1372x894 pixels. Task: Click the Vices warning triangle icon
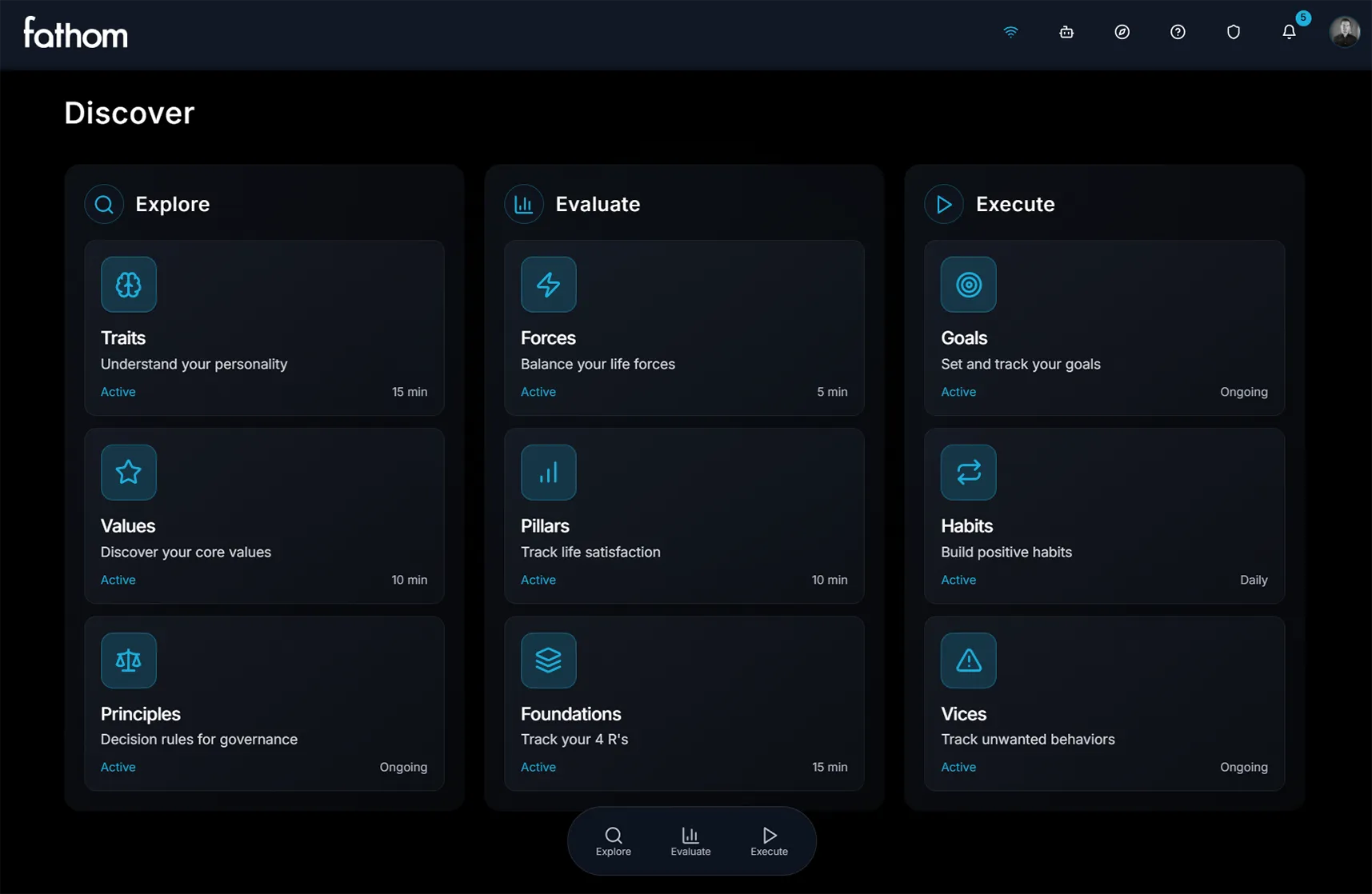pos(967,660)
